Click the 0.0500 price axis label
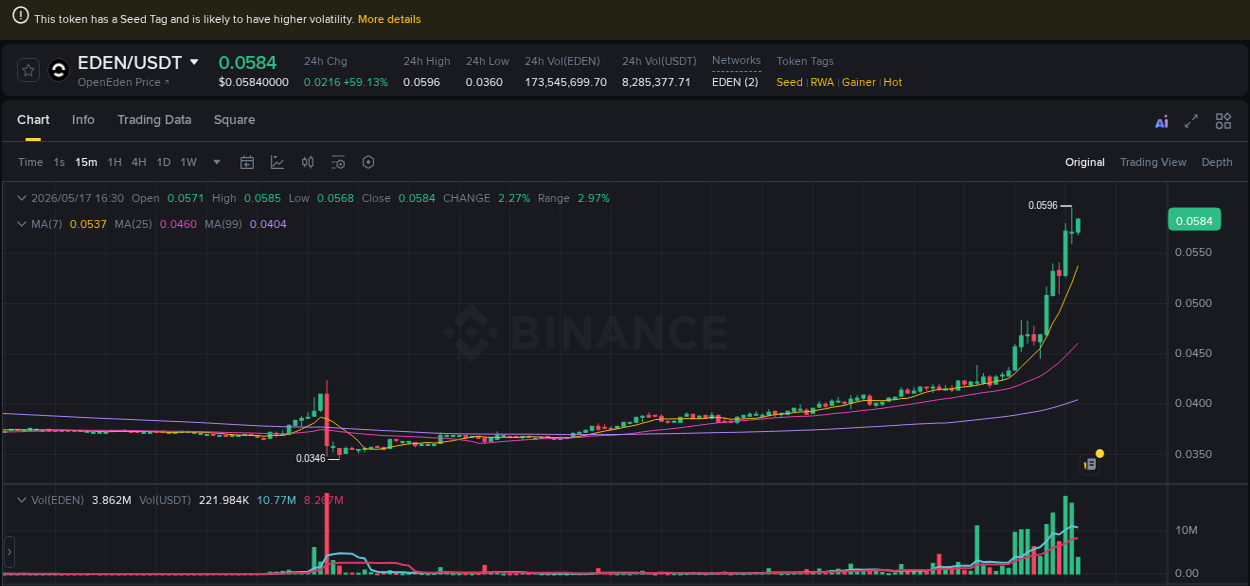Viewport: 1250px width, 586px height. 1193,303
